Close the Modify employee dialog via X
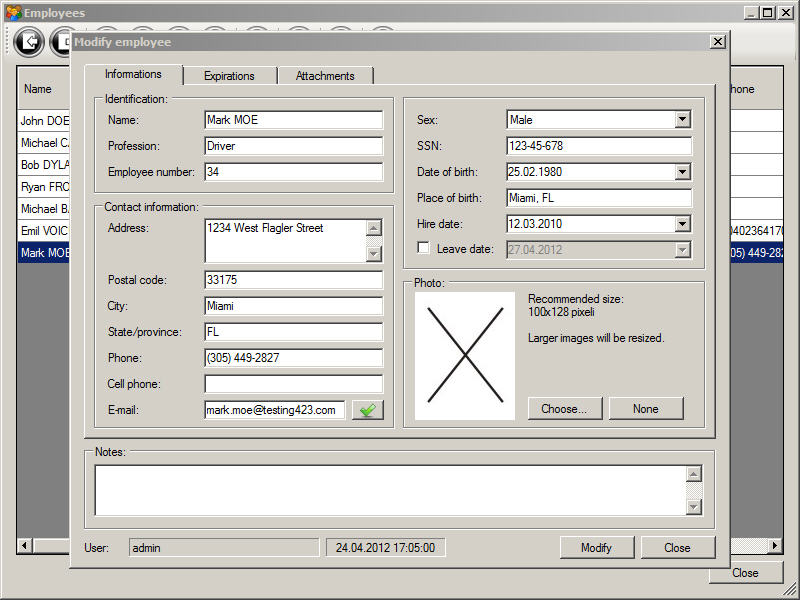The image size is (800, 600). [x=717, y=42]
